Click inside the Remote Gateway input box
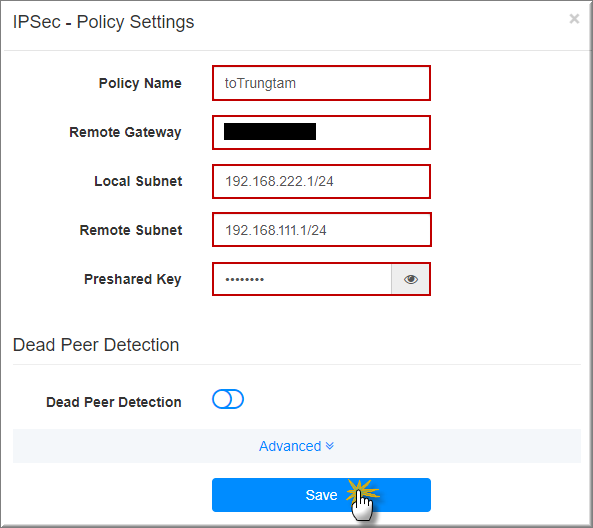593x528 pixels. pos(321,132)
